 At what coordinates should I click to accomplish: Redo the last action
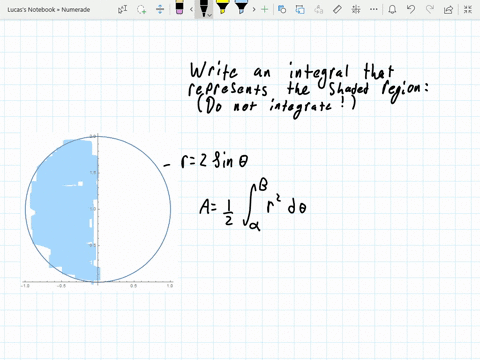[x=430, y=9]
